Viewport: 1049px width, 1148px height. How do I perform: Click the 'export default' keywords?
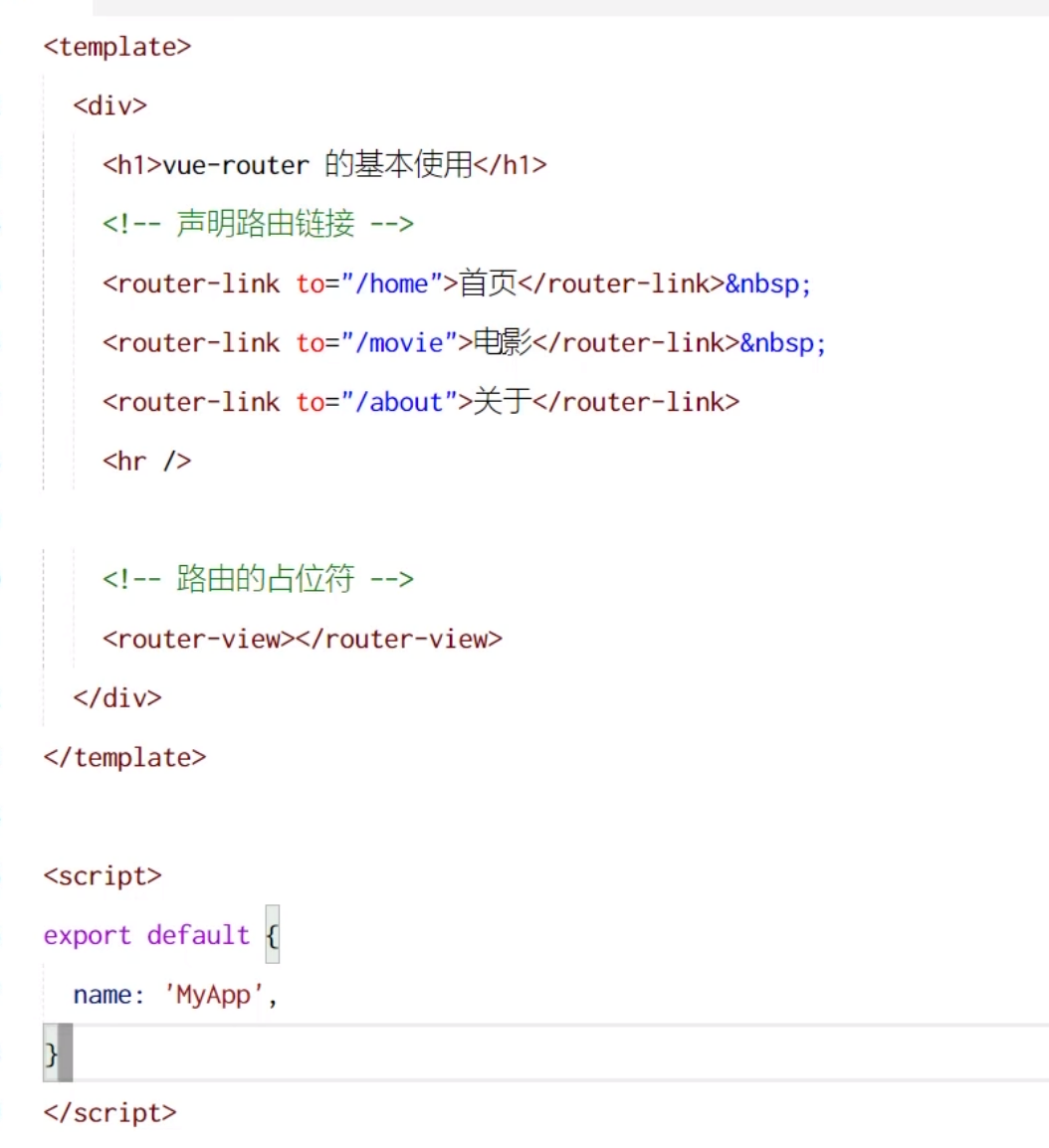[146, 935]
